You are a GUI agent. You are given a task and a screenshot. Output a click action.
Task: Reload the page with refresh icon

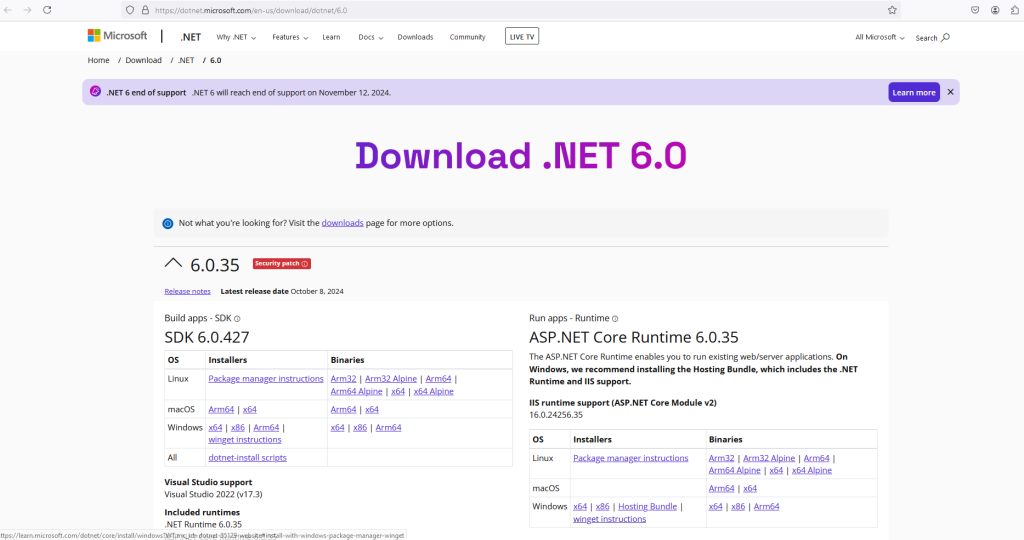tap(47, 10)
